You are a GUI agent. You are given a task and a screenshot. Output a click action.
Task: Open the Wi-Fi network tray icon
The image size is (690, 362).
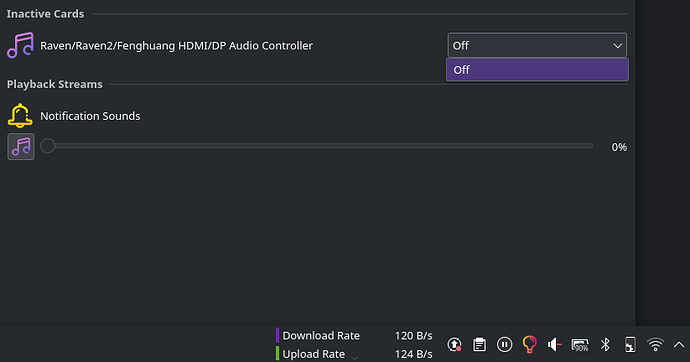[x=655, y=344]
